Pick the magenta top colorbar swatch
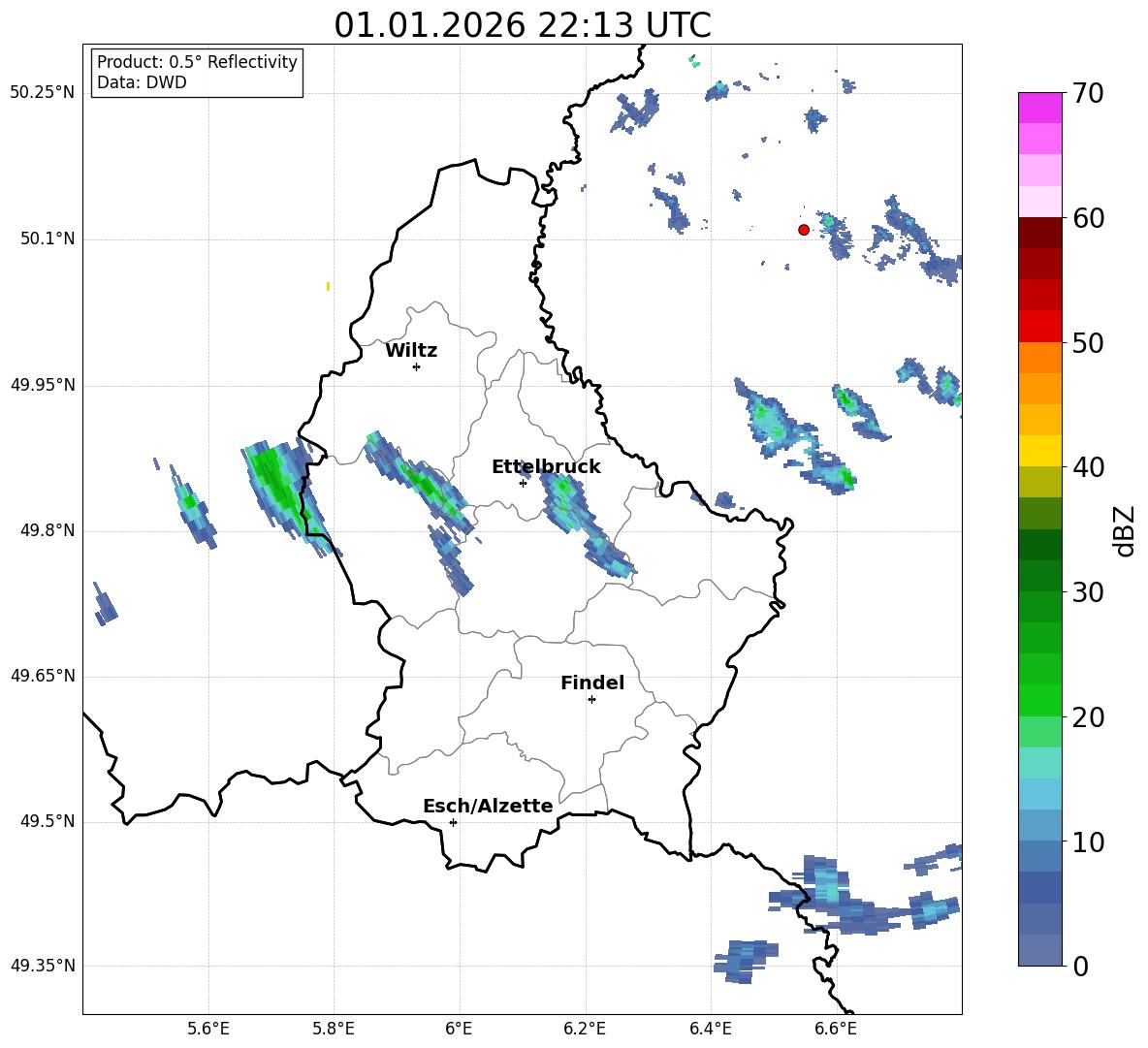 [1039, 108]
